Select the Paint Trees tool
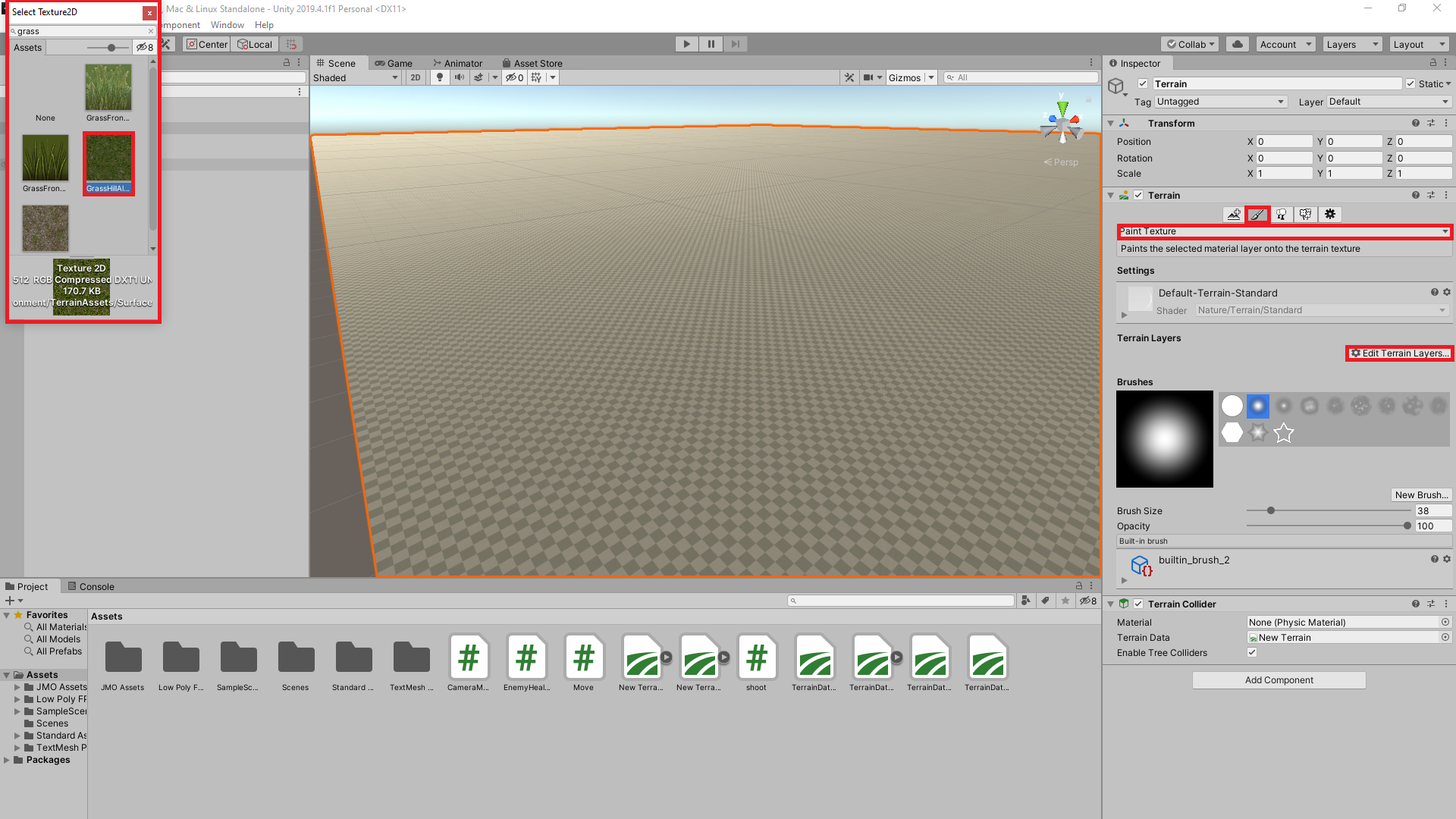The image size is (1456, 819). (x=1281, y=215)
